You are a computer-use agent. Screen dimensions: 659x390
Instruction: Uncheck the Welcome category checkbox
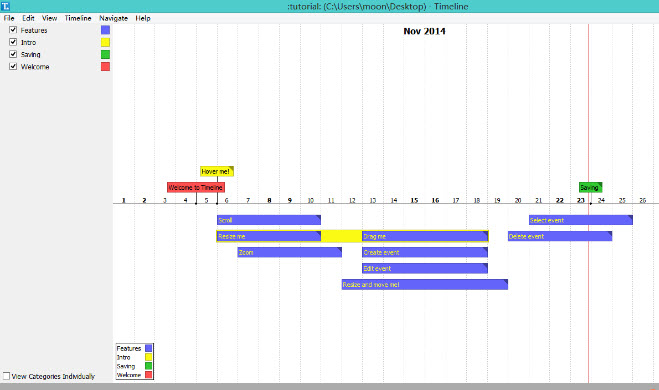click(x=13, y=66)
